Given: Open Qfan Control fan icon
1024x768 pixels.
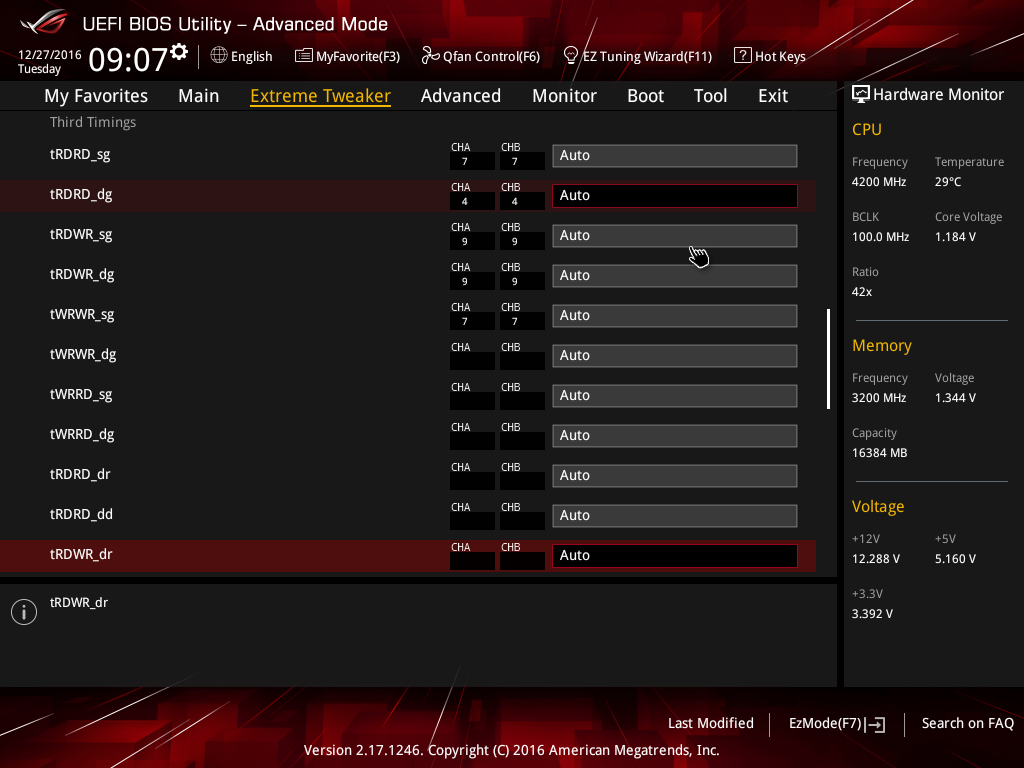Looking at the screenshot, I should click(x=430, y=56).
